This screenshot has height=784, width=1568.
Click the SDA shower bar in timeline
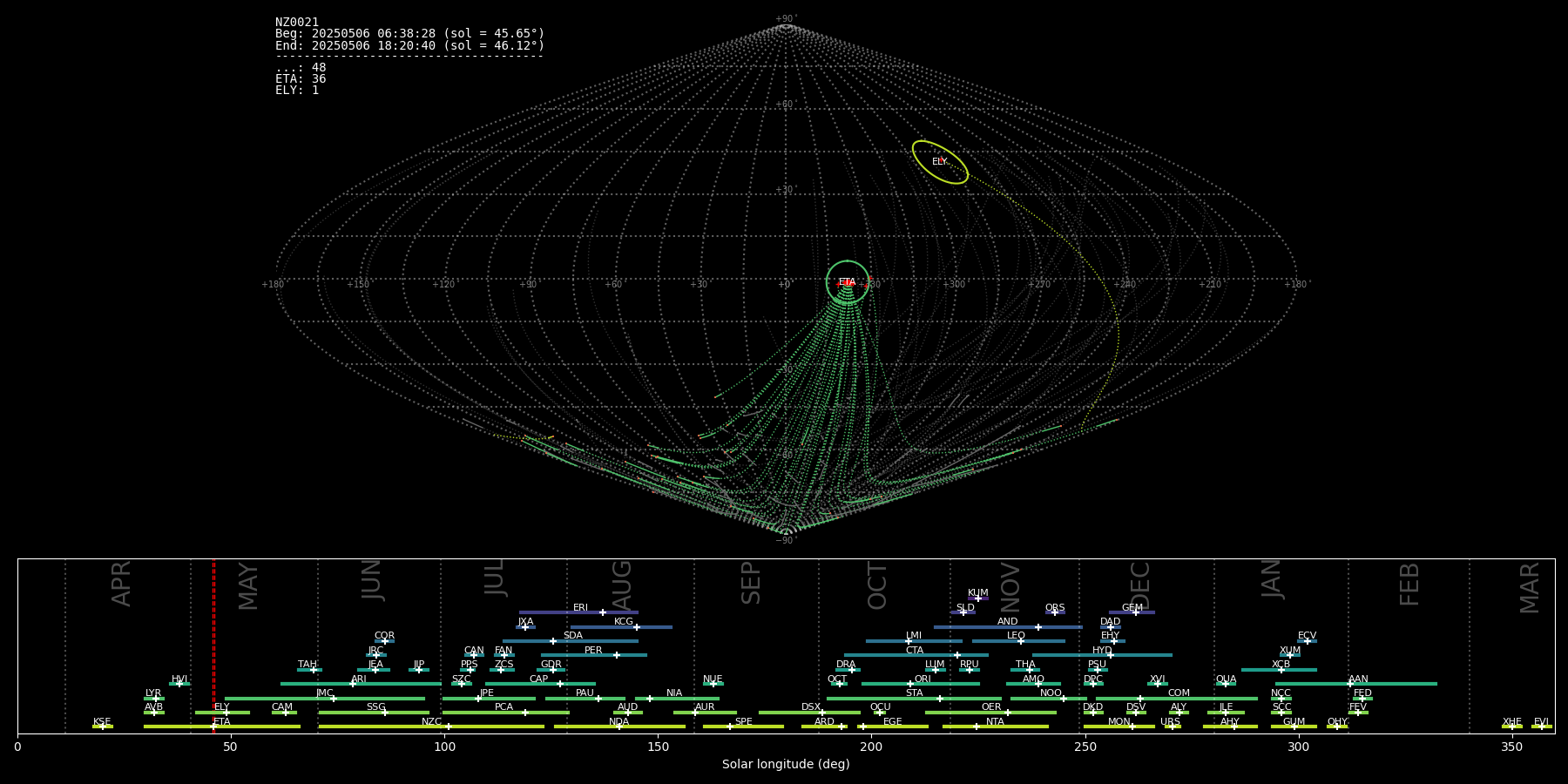pos(571,641)
